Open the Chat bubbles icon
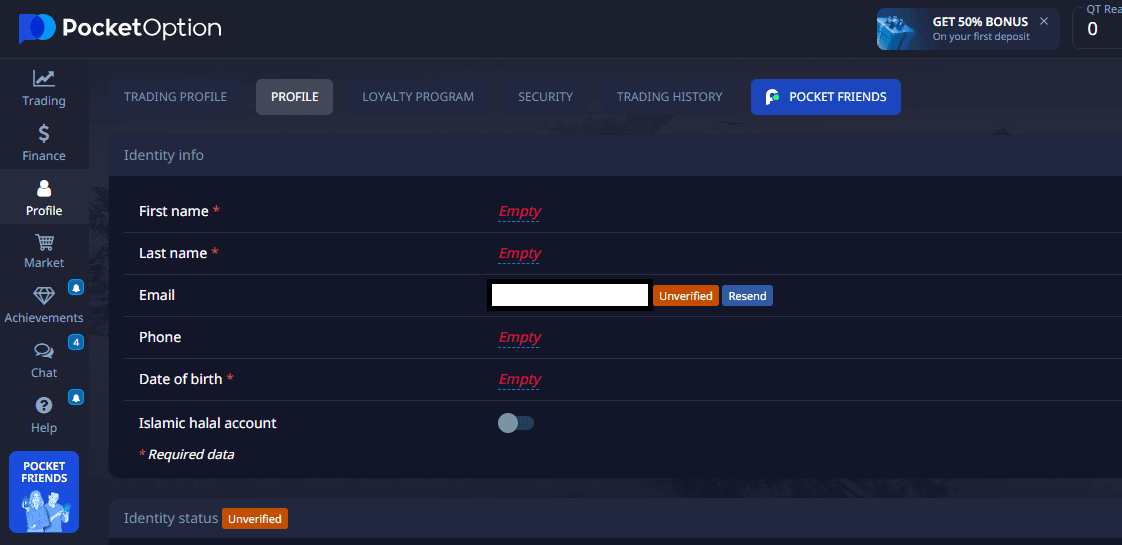This screenshot has width=1122, height=545. click(x=44, y=350)
